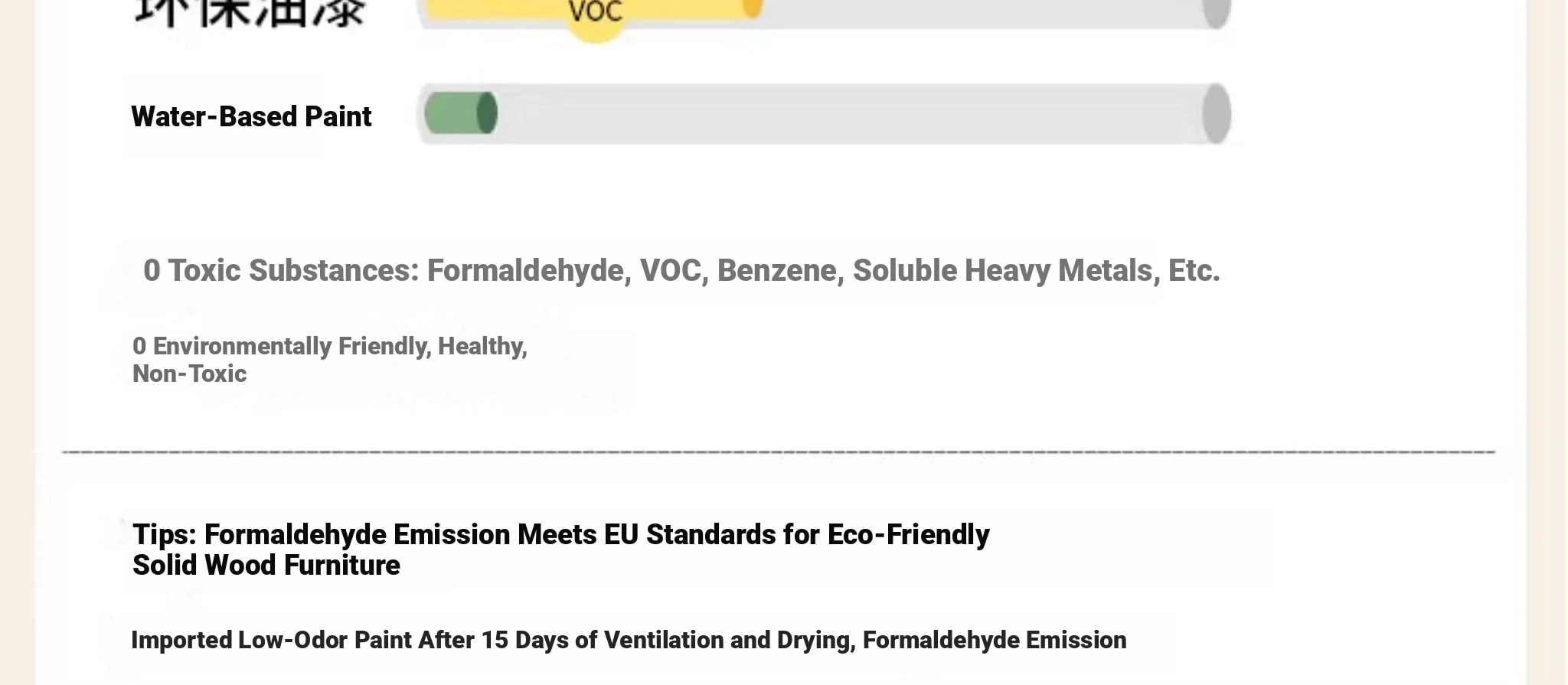This screenshot has width=1568, height=685.
Task: Click the "Water-Based Paint" label
Action: [x=251, y=117]
